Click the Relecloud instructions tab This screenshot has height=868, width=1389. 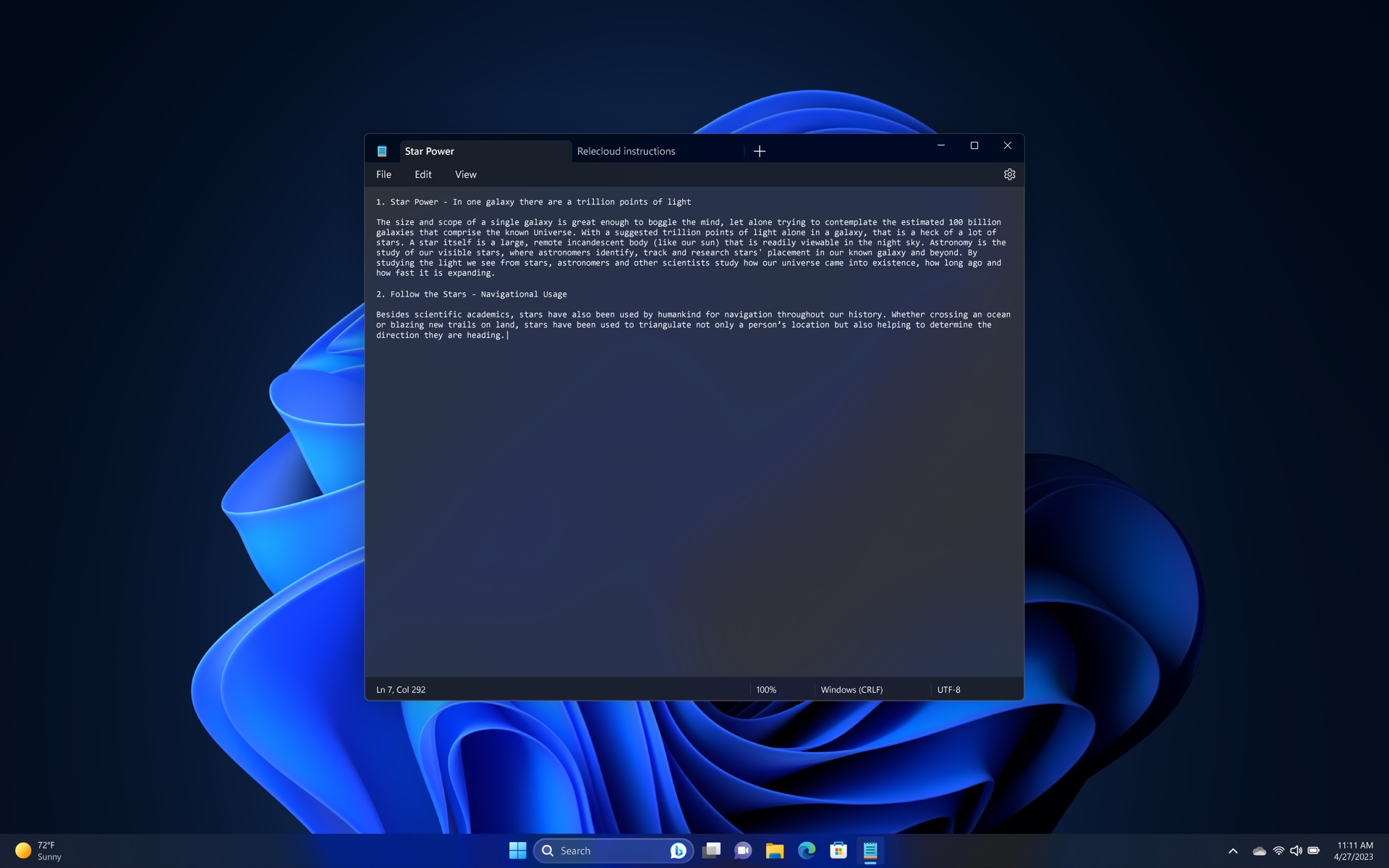626,151
